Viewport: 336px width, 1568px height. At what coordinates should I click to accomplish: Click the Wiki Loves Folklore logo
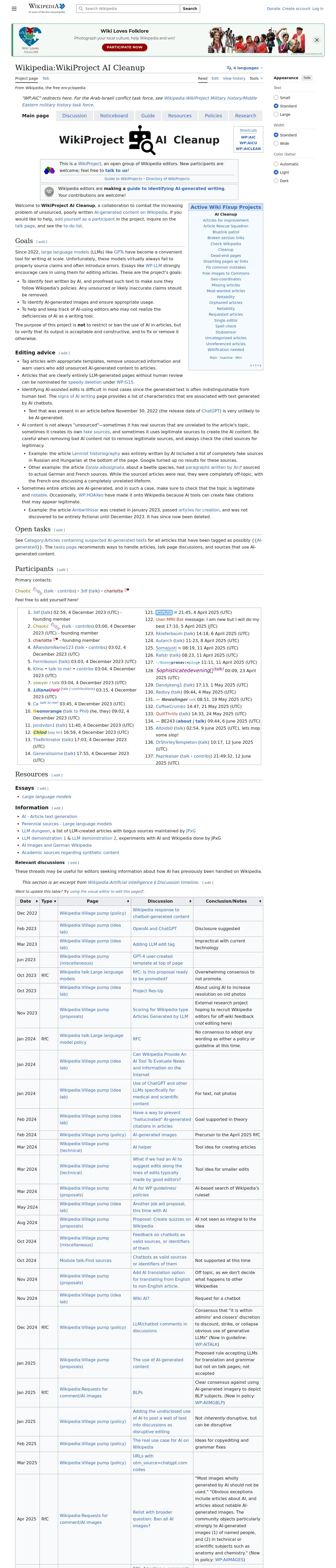(x=30, y=39)
